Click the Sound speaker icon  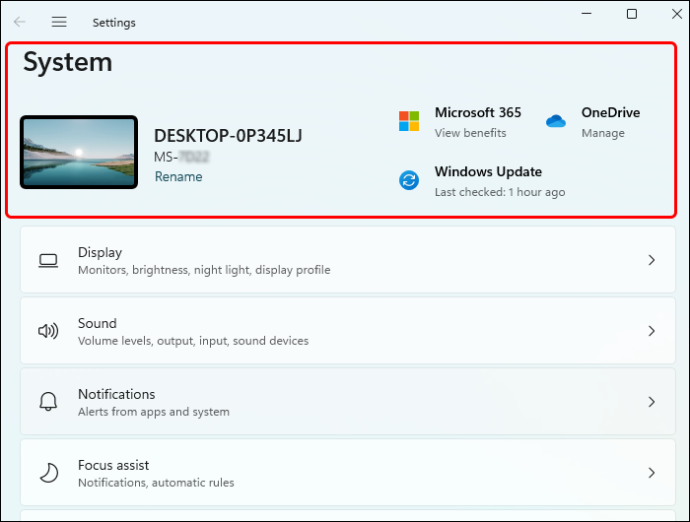point(48,331)
